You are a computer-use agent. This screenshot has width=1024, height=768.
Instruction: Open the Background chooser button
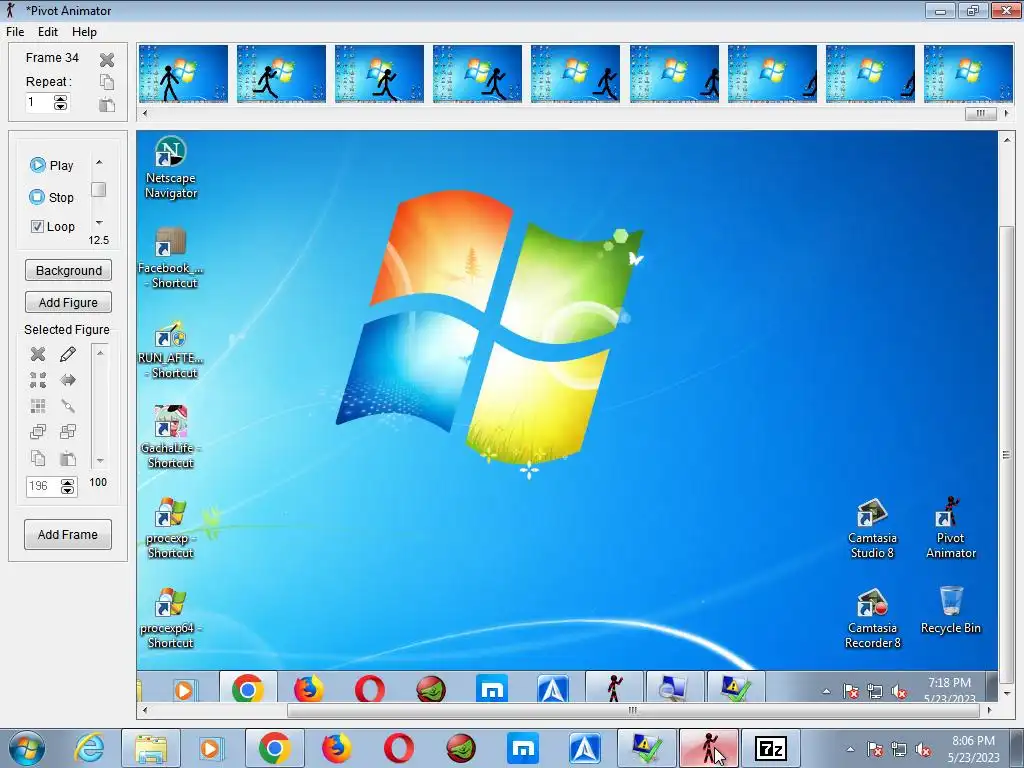(x=69, y=270)
